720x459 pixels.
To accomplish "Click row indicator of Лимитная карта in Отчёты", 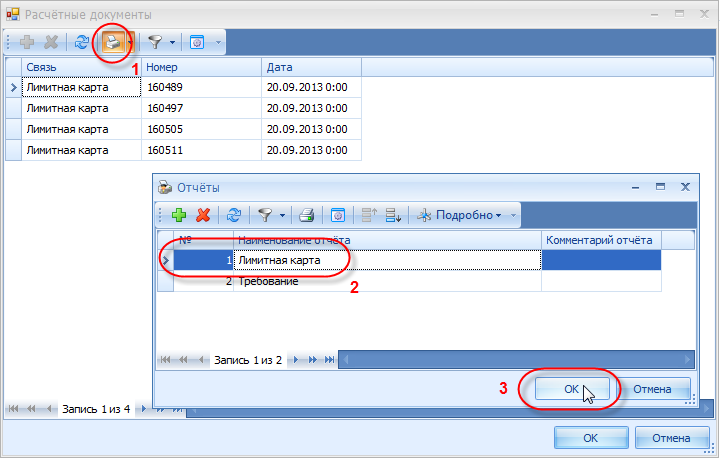I will (165, 260).
